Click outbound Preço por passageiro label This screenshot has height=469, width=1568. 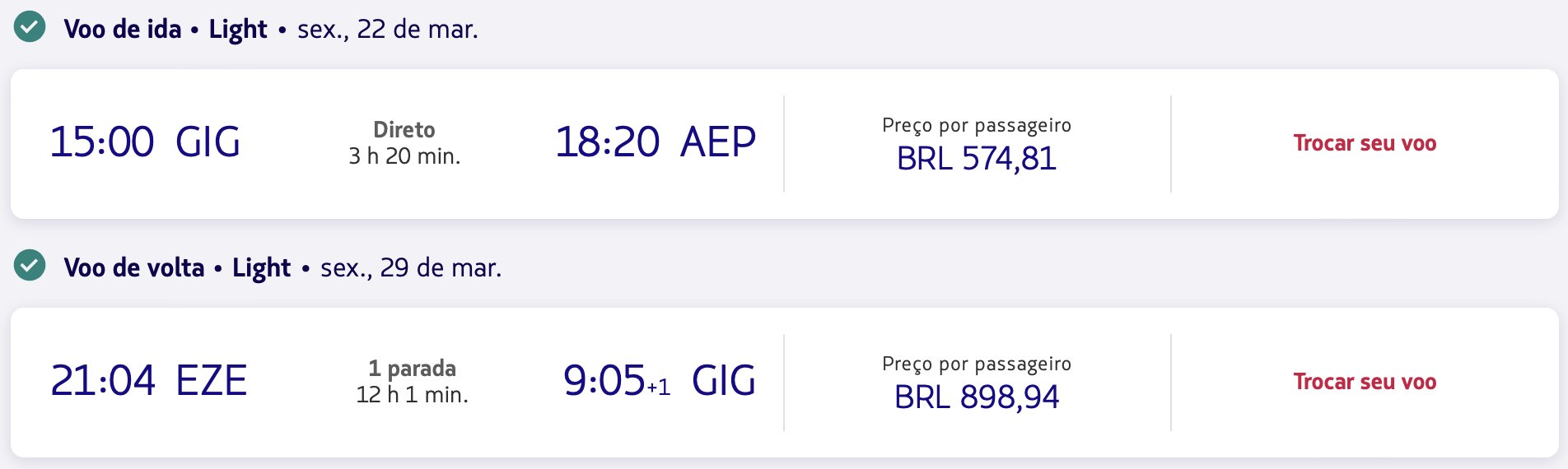coord(977,125)
